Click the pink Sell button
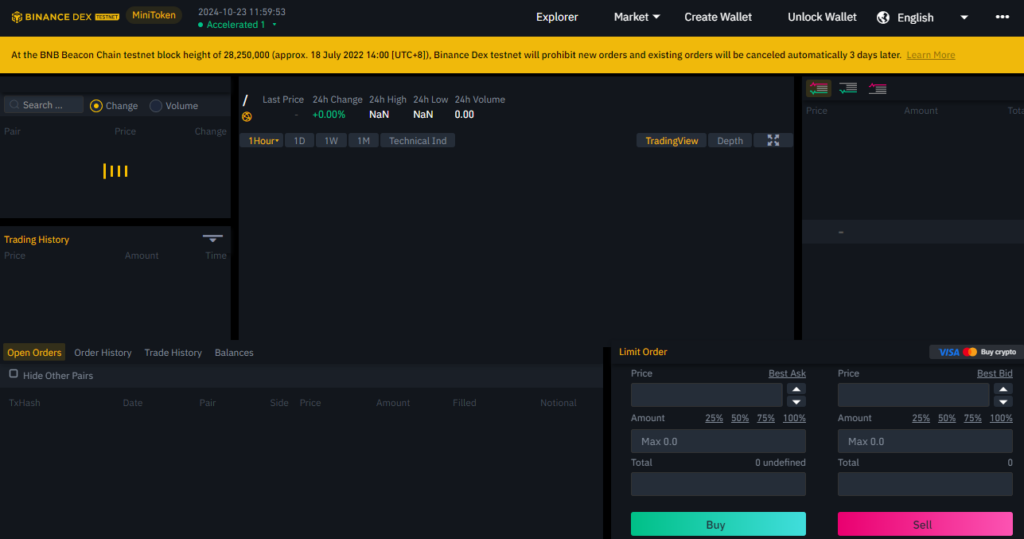 tap(925, 524)
